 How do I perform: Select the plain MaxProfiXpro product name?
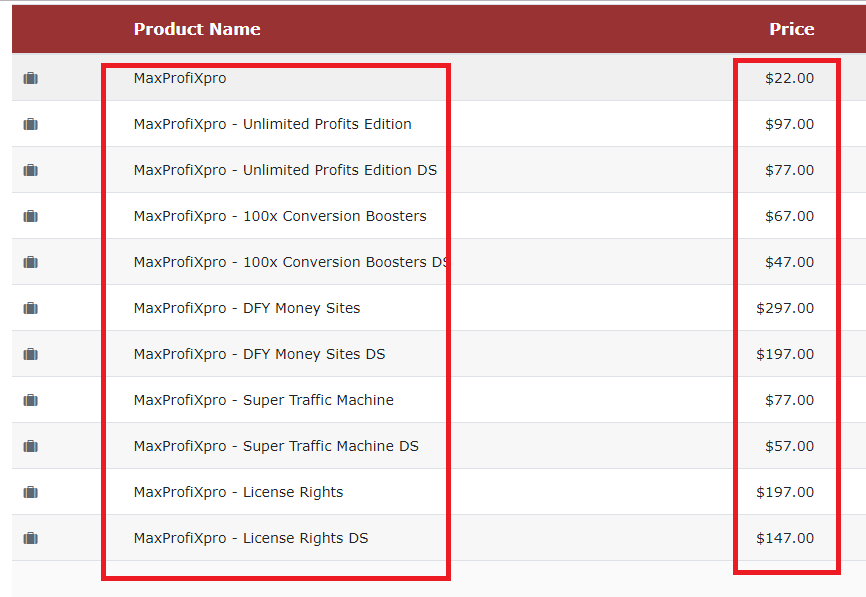pyautogui.click(x=180, y=78)
